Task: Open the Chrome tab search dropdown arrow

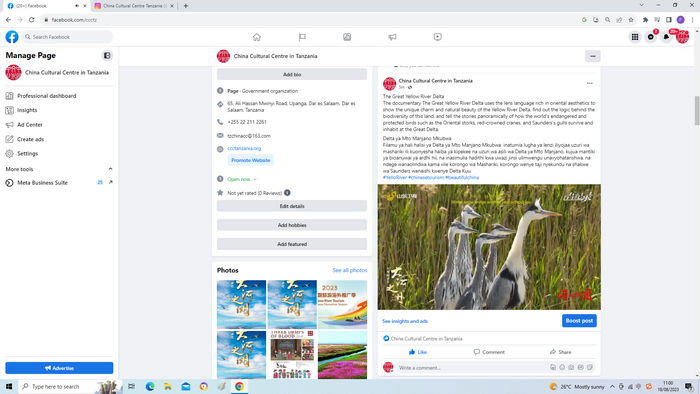Action: tap(642, 5)
